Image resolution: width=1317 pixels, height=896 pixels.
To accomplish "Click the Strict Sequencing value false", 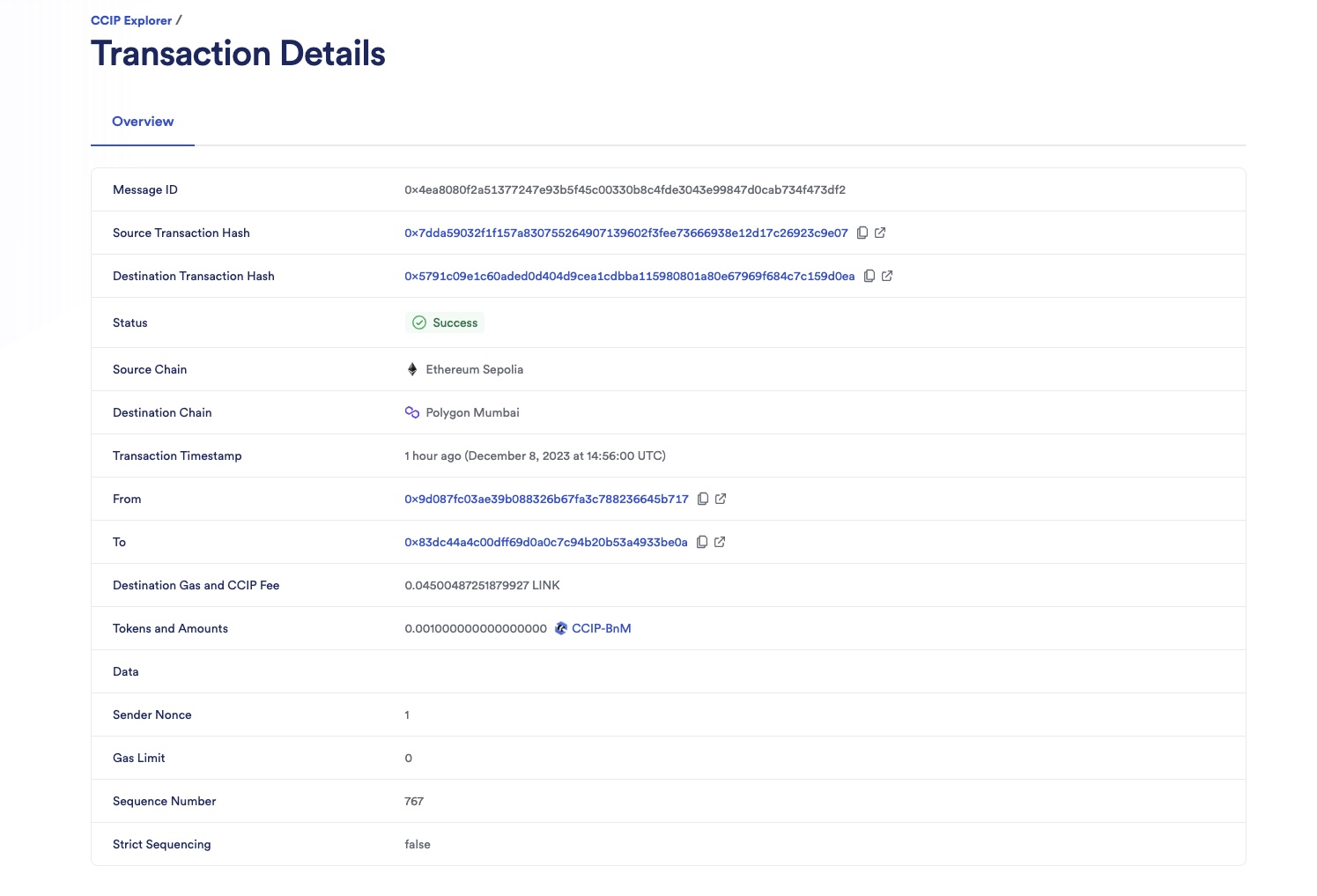I will [418, 844].
